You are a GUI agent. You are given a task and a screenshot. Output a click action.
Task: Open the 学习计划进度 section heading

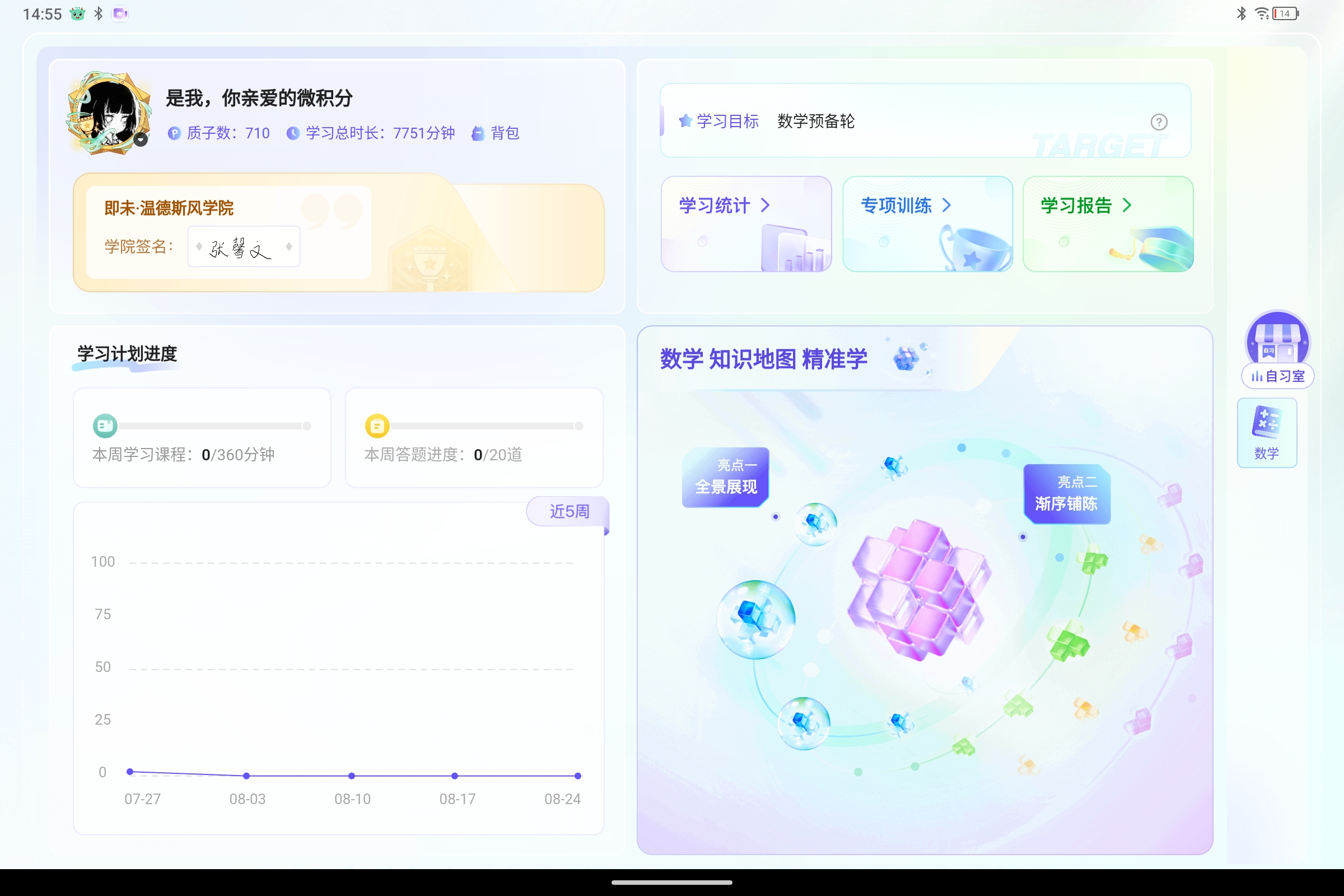click(127, 354)
